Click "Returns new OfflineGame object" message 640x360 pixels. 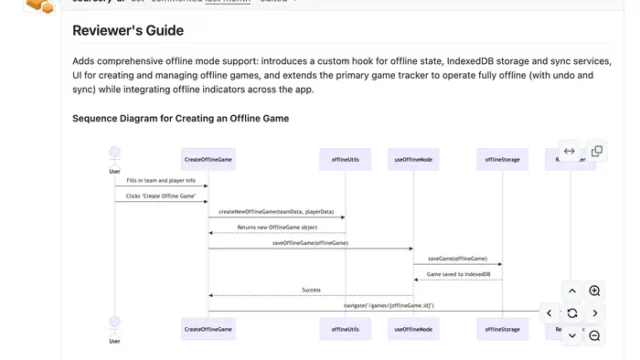tap(277, 227)
